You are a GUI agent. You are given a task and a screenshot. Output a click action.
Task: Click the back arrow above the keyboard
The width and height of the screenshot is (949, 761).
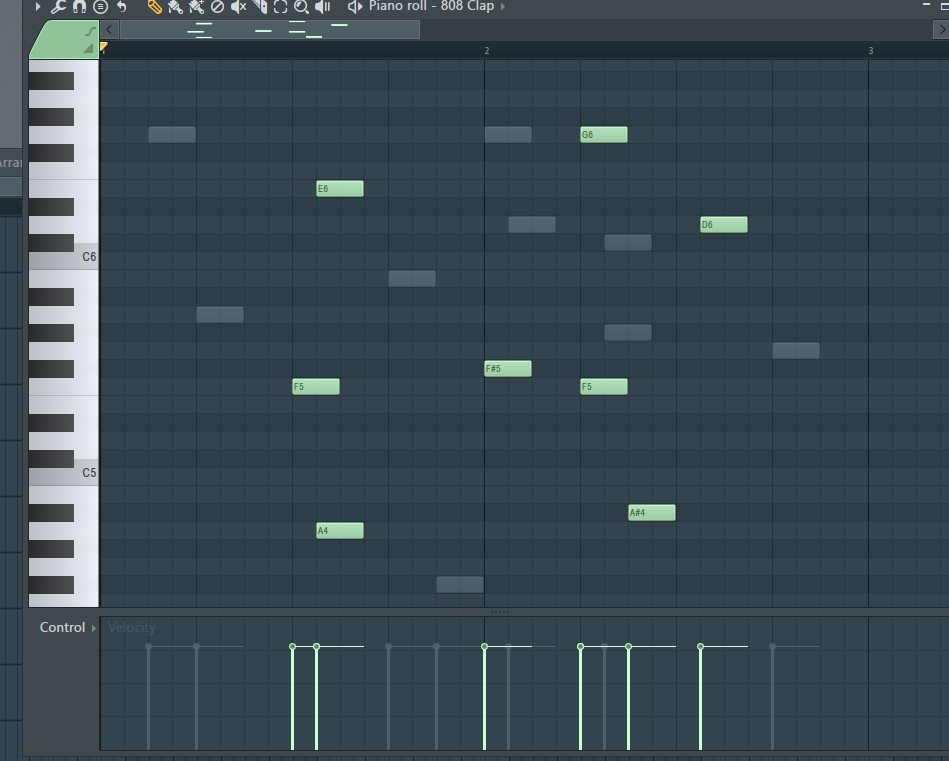pos(109,29)
